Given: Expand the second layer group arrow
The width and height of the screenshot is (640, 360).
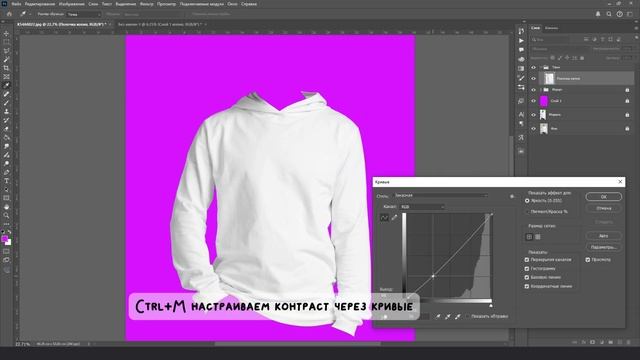Looking at the screenshot, I should 541,90.
